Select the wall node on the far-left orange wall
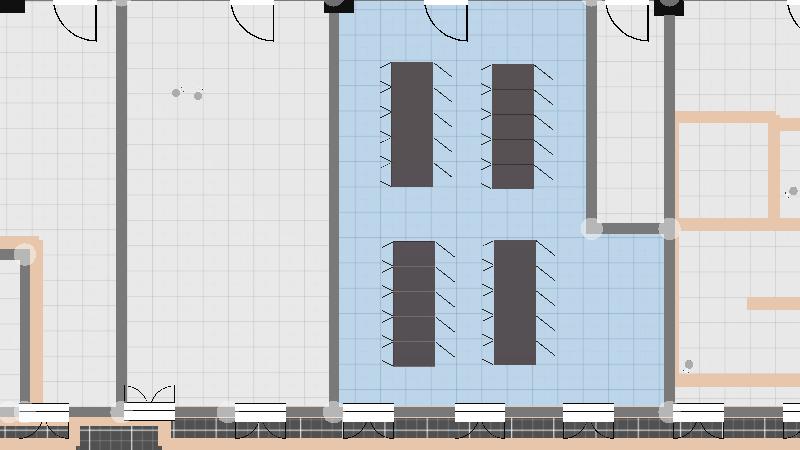The image size is (800, 450). 25,255
